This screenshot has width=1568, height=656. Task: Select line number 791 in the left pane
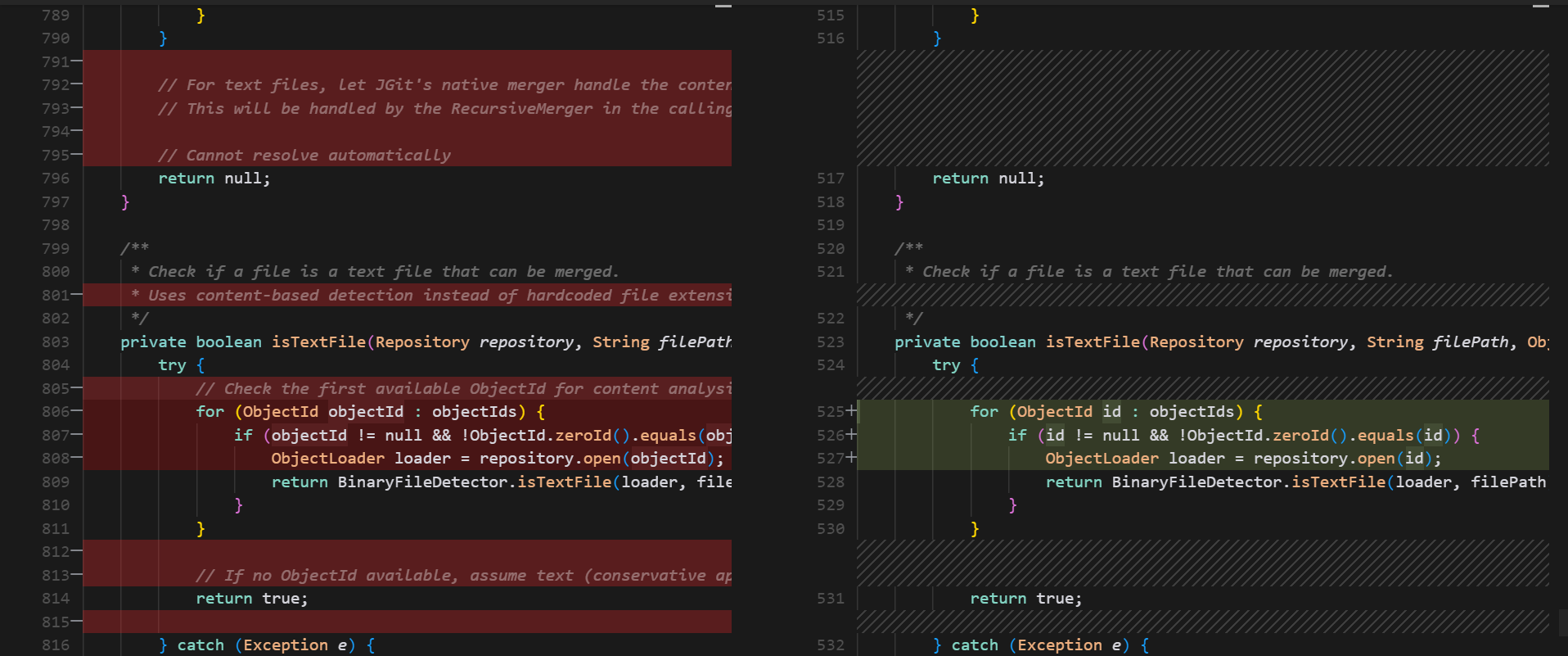click(56, 61)
